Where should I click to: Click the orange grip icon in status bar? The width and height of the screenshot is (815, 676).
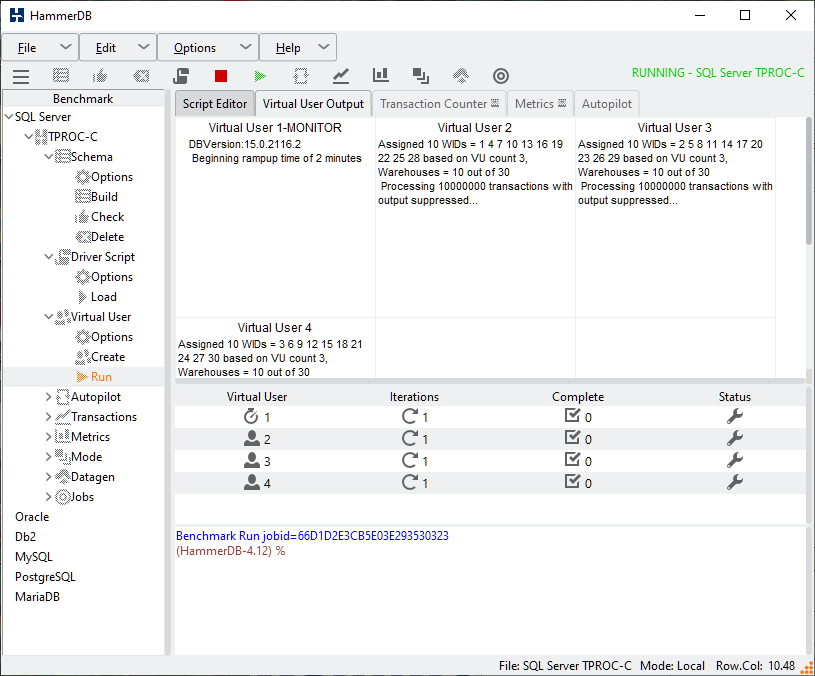click(807, 668)
